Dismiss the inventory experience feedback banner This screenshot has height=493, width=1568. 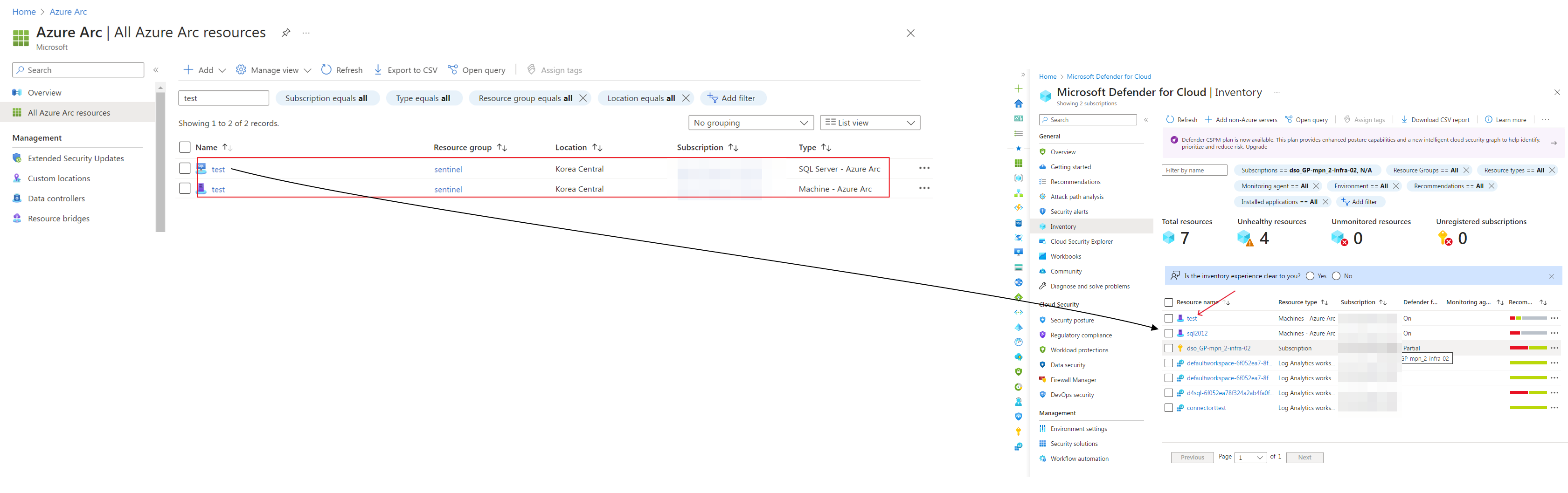(1552, 276)
